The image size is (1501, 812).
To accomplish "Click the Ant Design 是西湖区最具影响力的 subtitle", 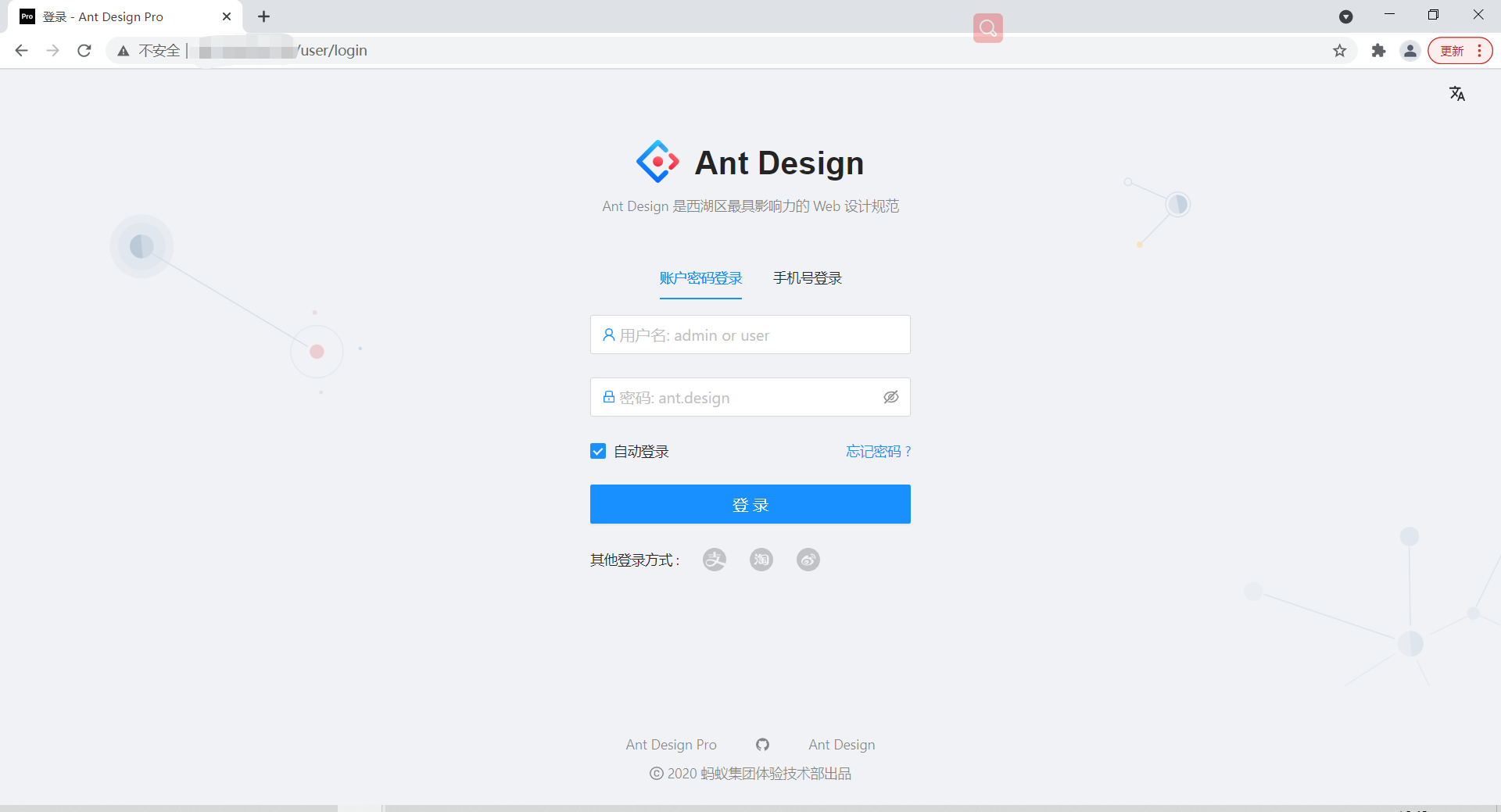I will (x=750, y=206).
